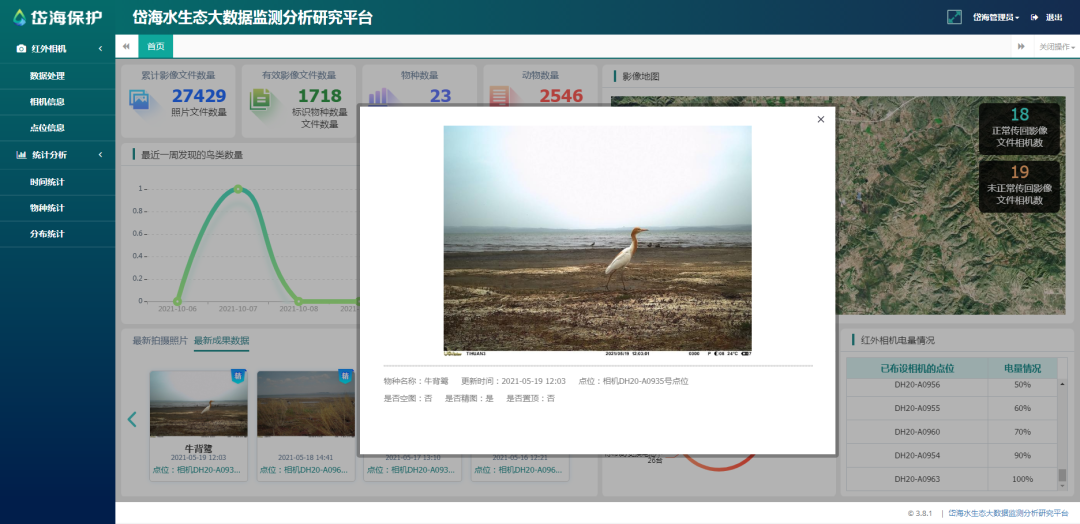Open 数据处理 in the sidebar
This screenshot has height=524, width=1080.
(48, 76)
